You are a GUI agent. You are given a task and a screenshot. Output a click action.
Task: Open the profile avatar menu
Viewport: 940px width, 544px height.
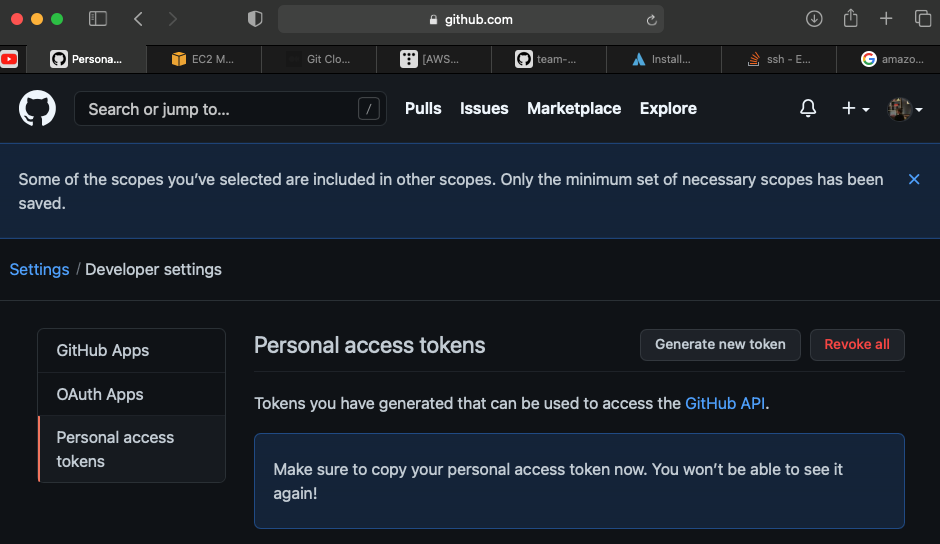[x=905, y=109]
